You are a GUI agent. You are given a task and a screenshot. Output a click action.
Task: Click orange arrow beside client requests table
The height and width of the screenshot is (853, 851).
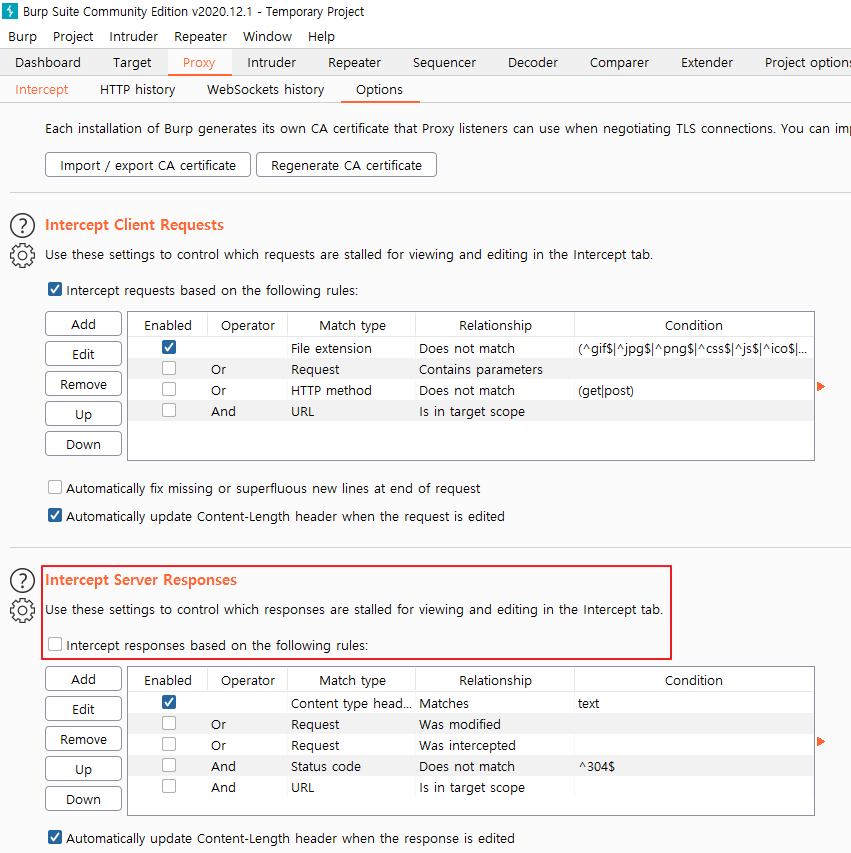[821, 386]
